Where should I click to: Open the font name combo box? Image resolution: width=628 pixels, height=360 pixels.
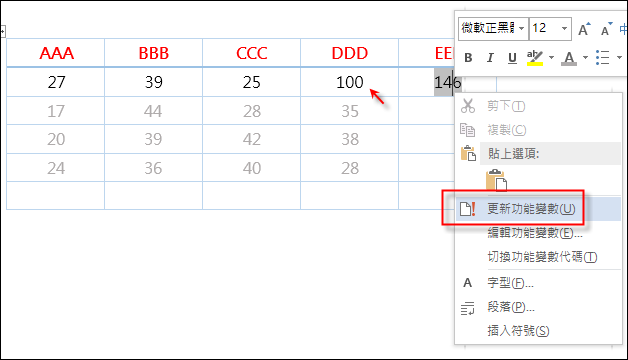493,28
